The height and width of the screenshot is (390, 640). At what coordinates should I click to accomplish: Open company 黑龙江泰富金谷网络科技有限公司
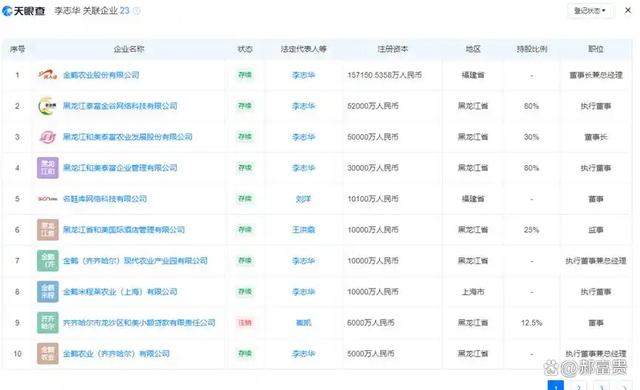pos(120,106)
